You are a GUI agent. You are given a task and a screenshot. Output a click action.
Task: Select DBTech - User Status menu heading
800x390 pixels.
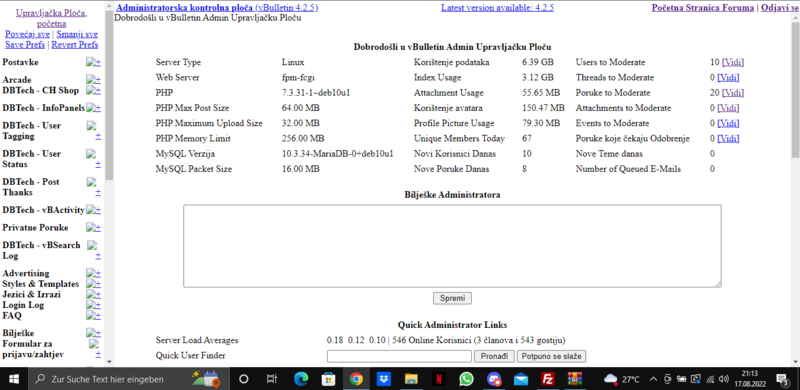[x=31, y=159]
